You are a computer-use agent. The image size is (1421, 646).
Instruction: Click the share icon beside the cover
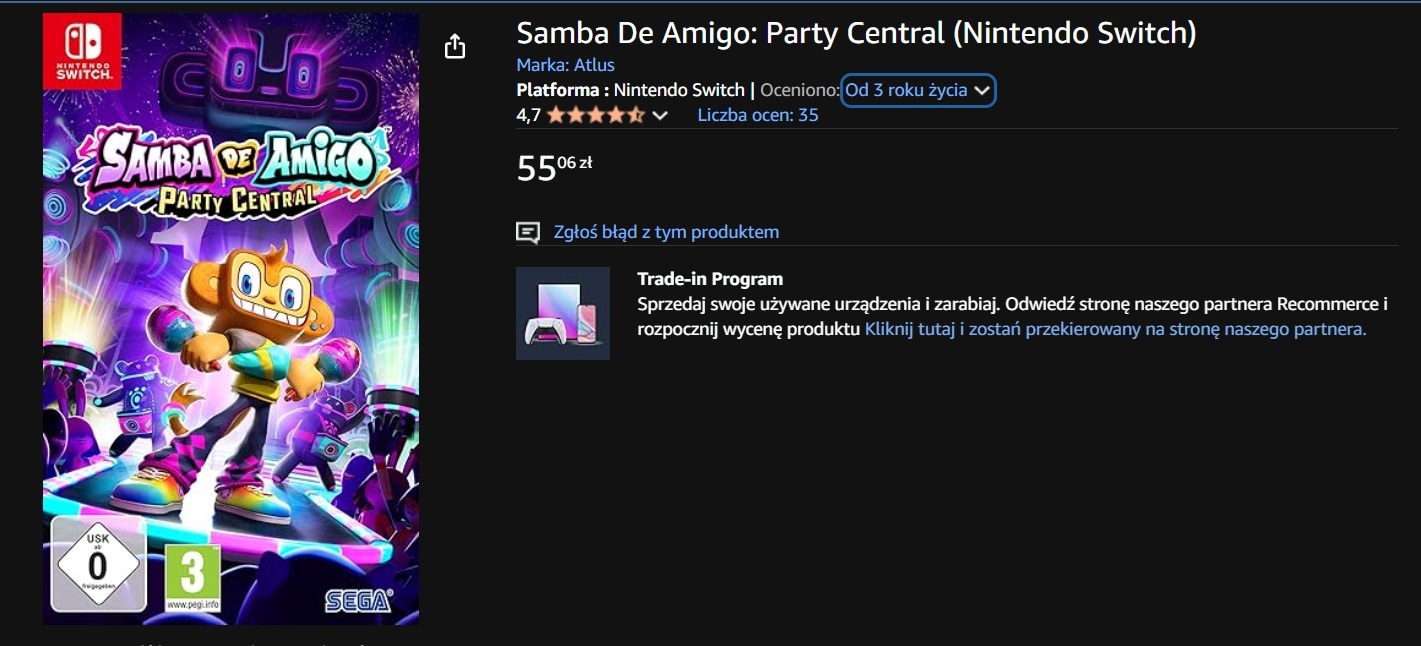point(455,46)
